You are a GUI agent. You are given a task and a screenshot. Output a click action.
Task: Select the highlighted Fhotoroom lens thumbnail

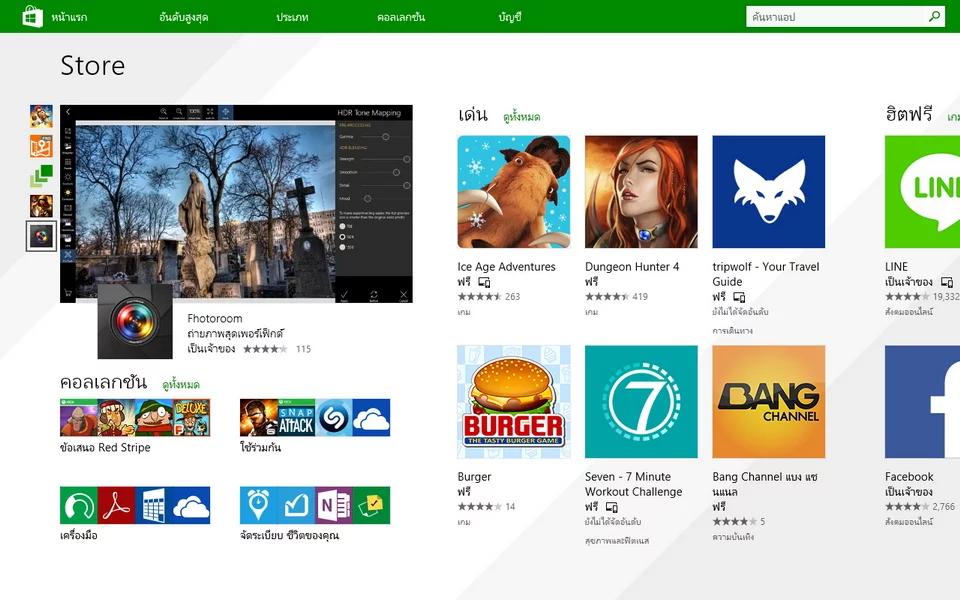42,236
